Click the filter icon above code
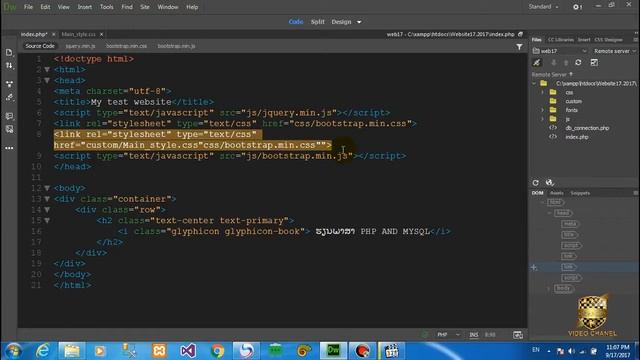This screenshot has height=360, width=640. [519, 47]
